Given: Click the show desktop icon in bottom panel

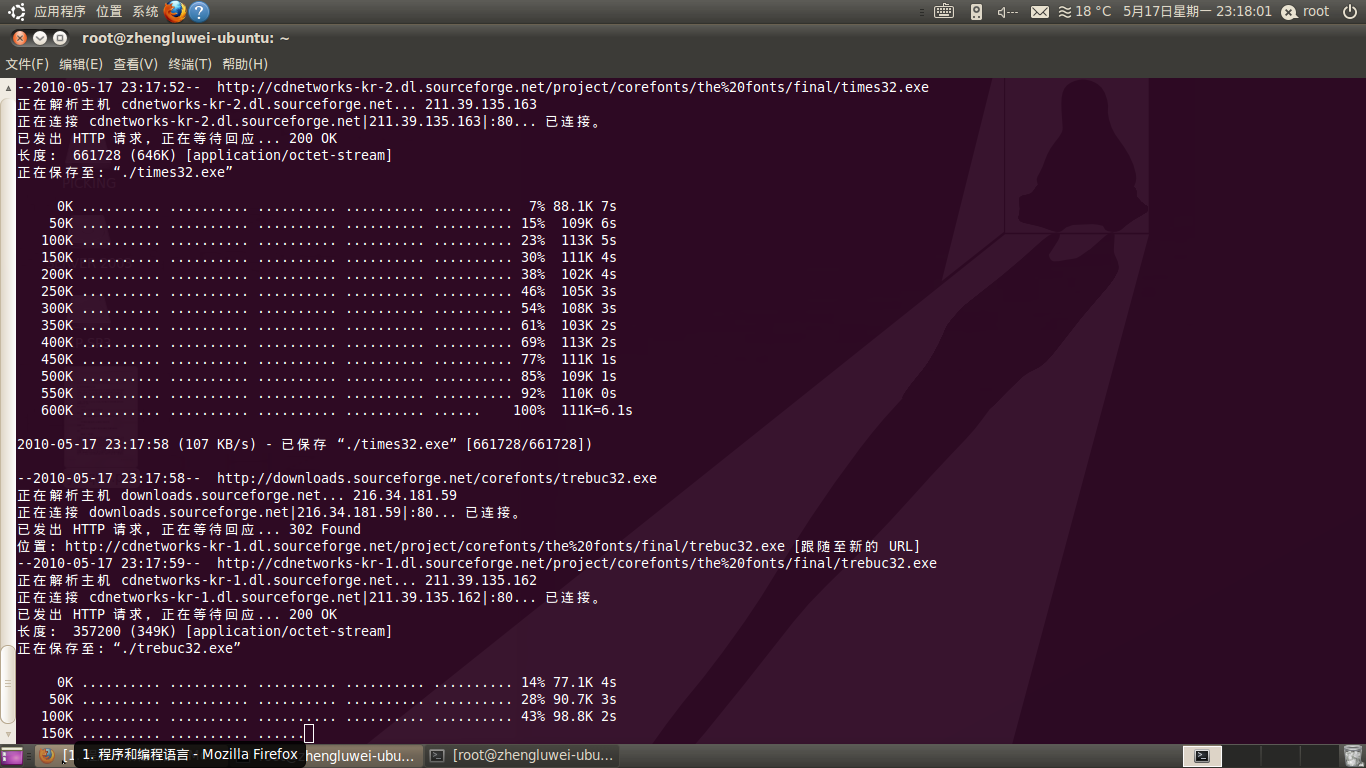Looking at the screenshot, I should click(12, 756).
